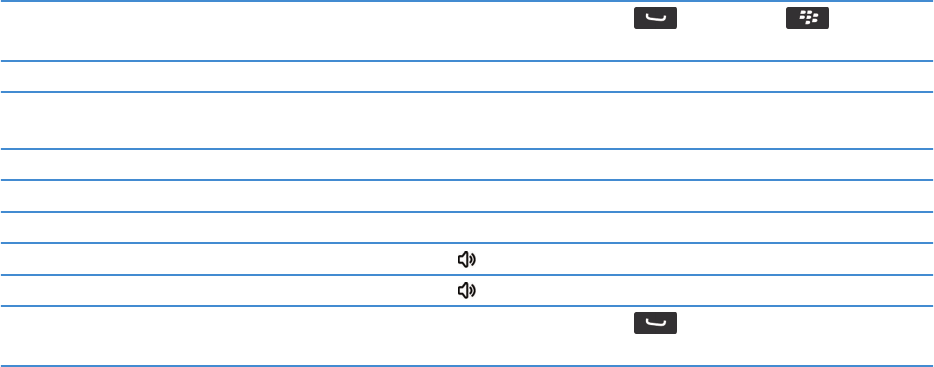Click the Send key icon in the top row

pyautogui.click(x=655, y=18)
